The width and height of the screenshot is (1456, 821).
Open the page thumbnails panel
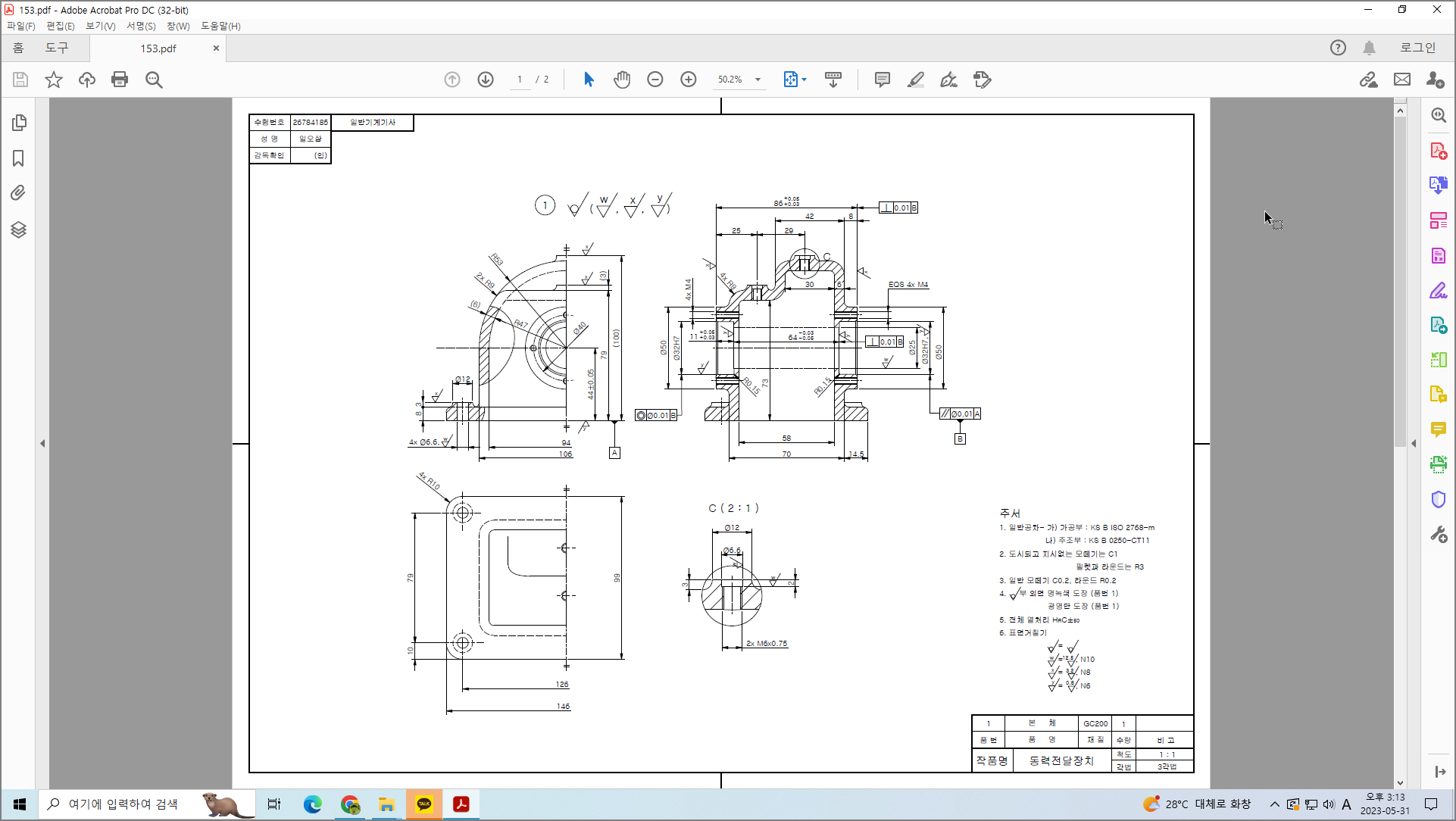(19, 123)
